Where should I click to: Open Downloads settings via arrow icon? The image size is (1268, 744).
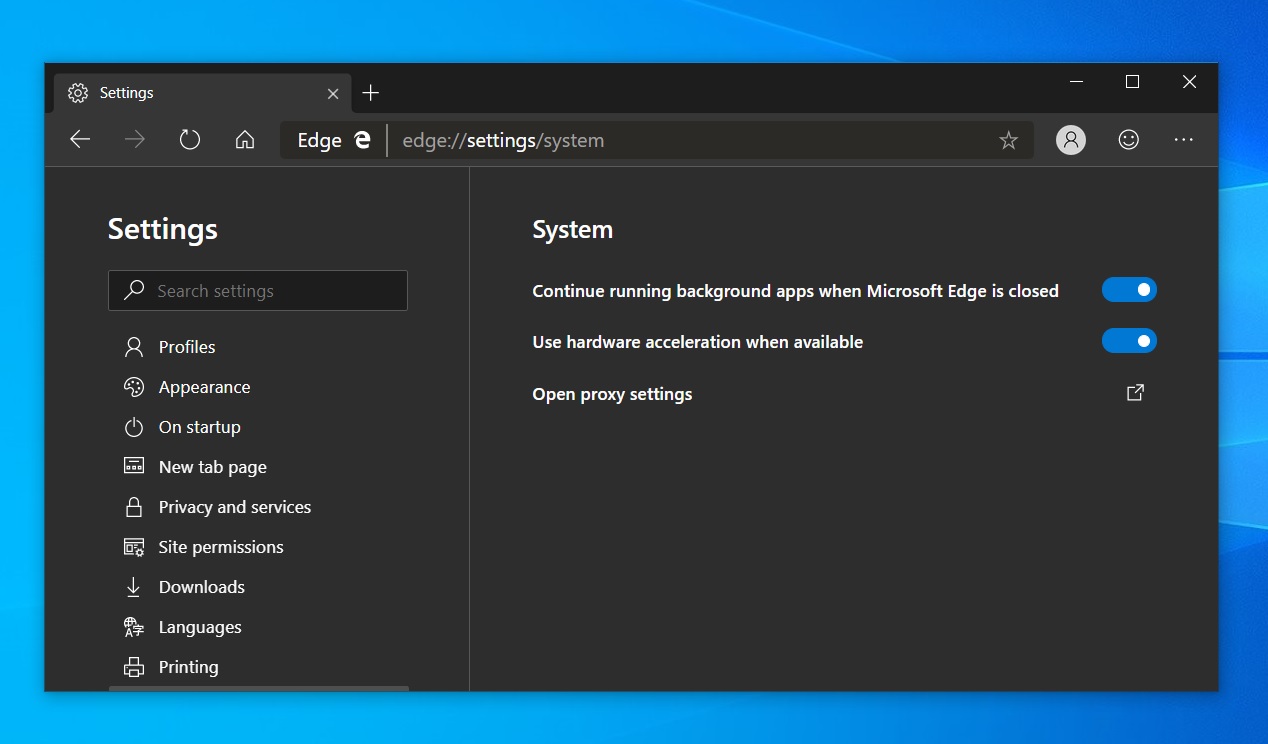click(133, 587)
